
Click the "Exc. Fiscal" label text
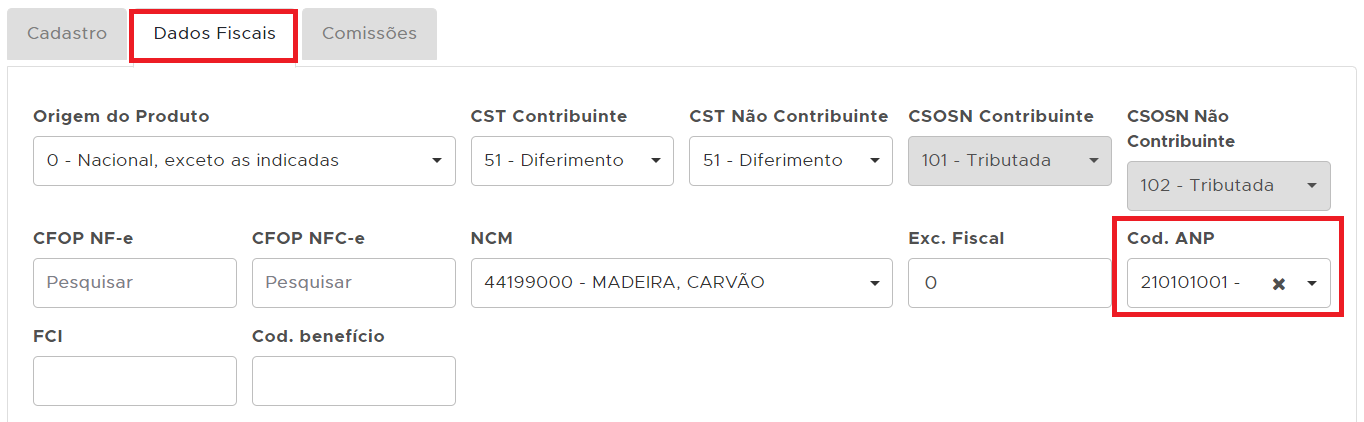956,238
